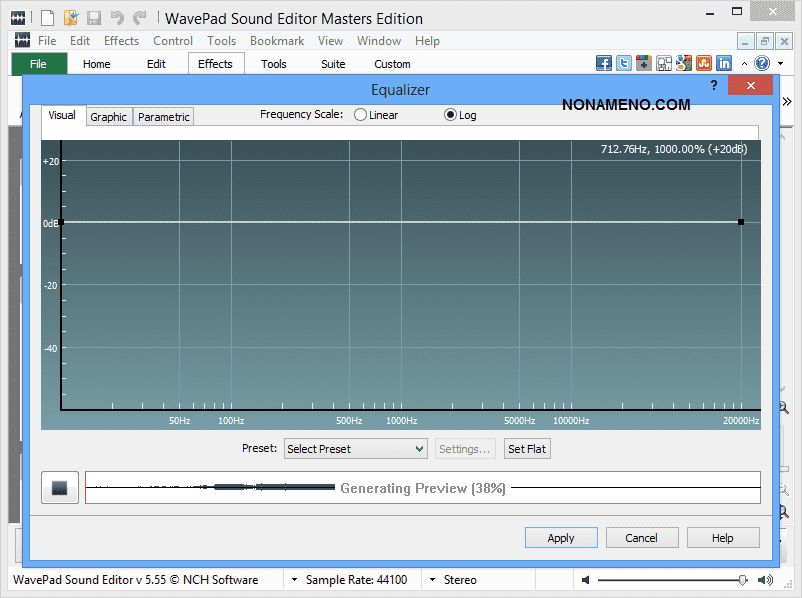
Task: Click the New File icon in title bar
Action: (x=47, y=18)
